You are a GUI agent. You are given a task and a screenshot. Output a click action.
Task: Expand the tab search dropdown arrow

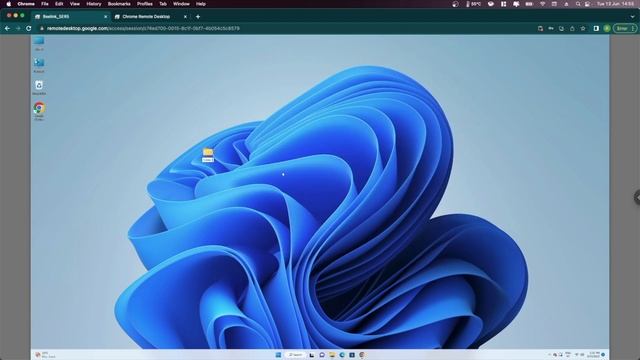pyautogui.click(x=633, y=17)
